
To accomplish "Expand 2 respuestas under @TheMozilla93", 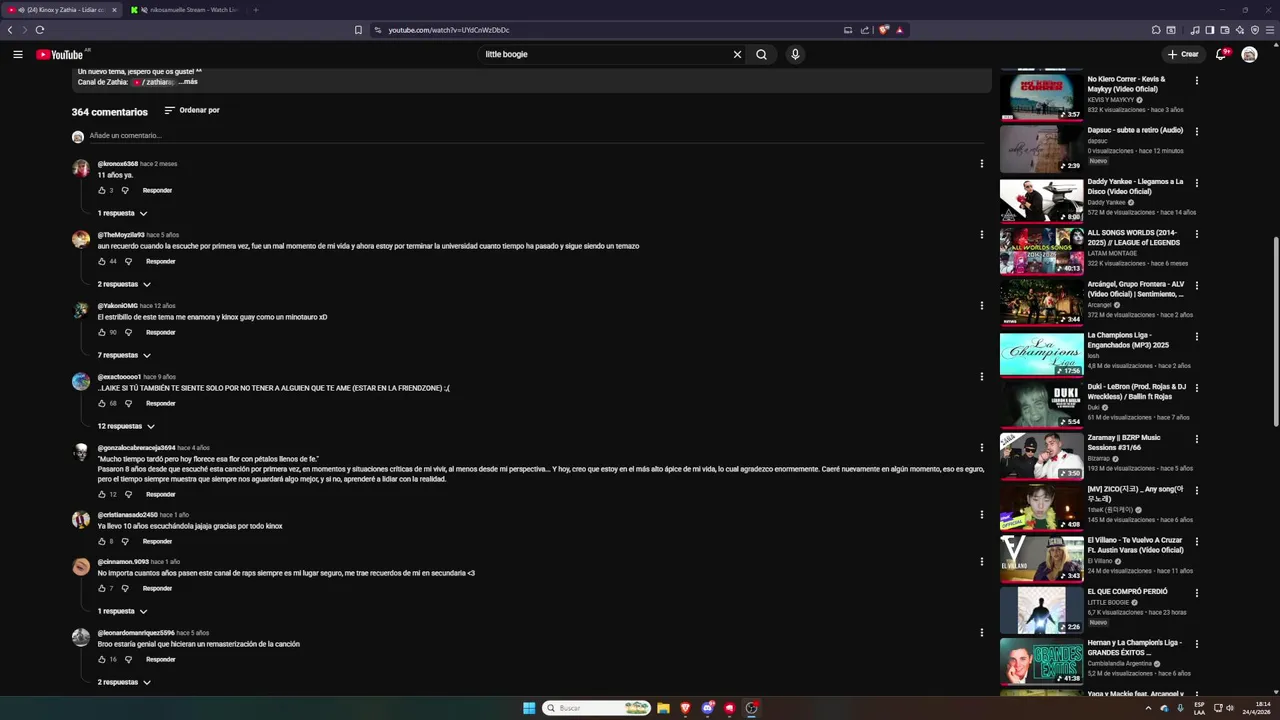I will [124, 284].
